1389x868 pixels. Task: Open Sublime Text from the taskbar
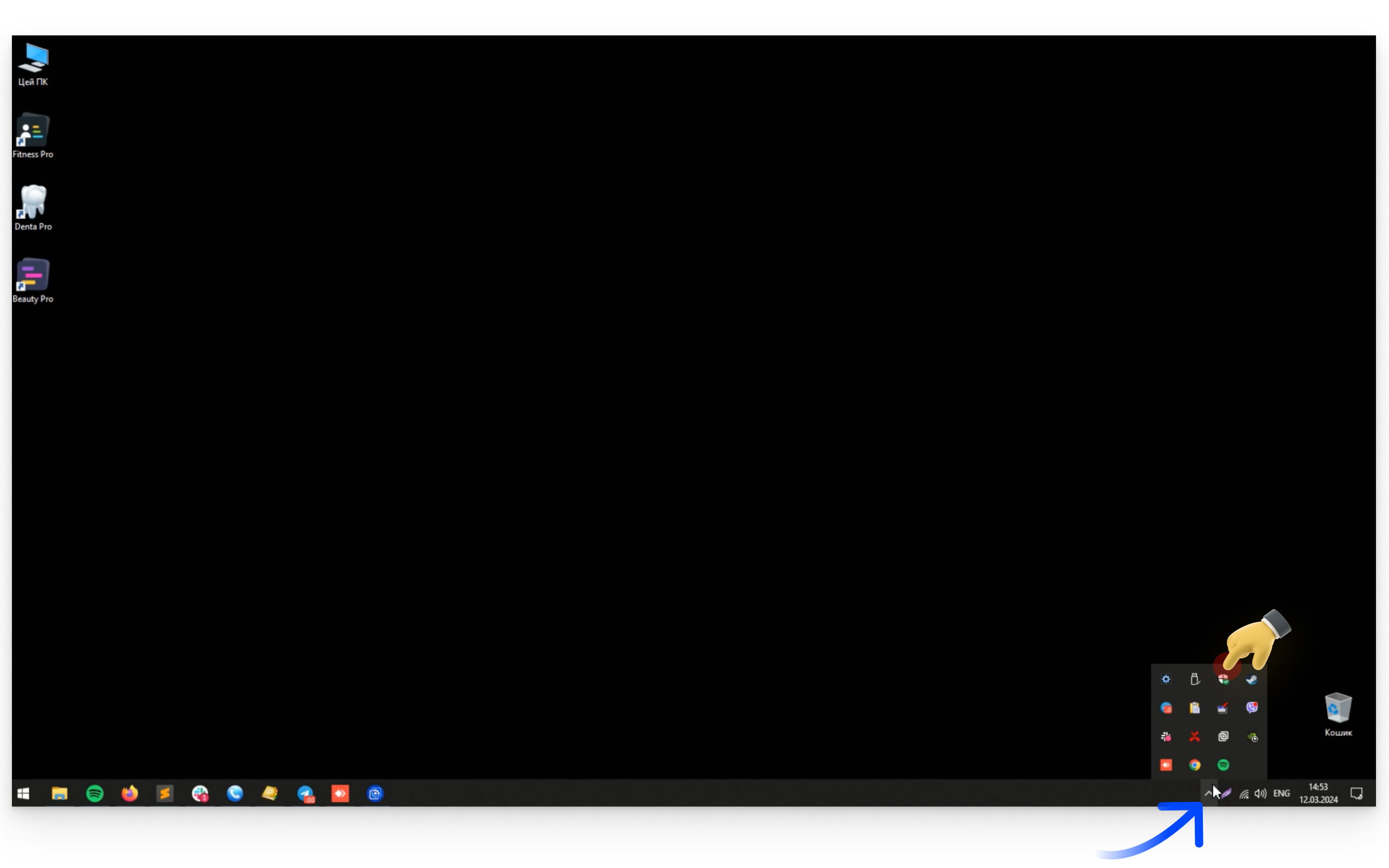[x=165, y=793]
